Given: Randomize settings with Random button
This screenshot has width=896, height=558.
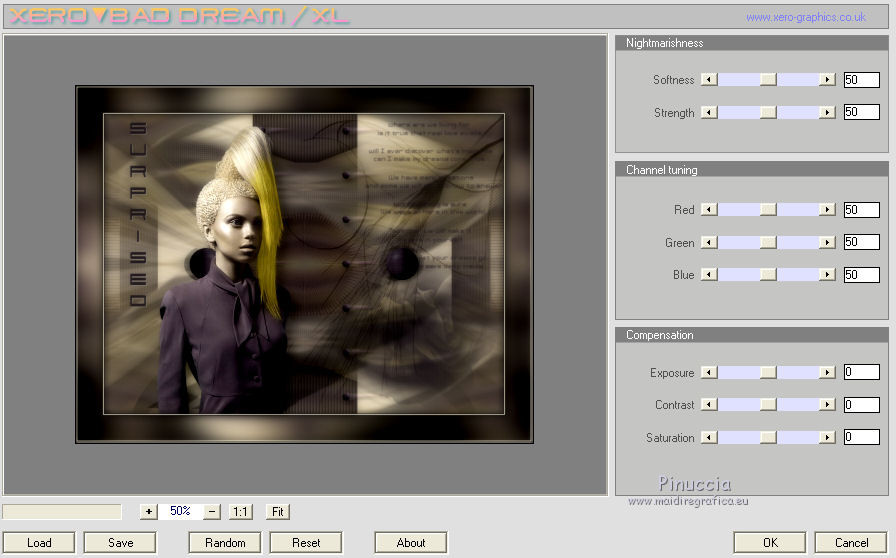Looking at the screenshot, I should pos(225,543).
